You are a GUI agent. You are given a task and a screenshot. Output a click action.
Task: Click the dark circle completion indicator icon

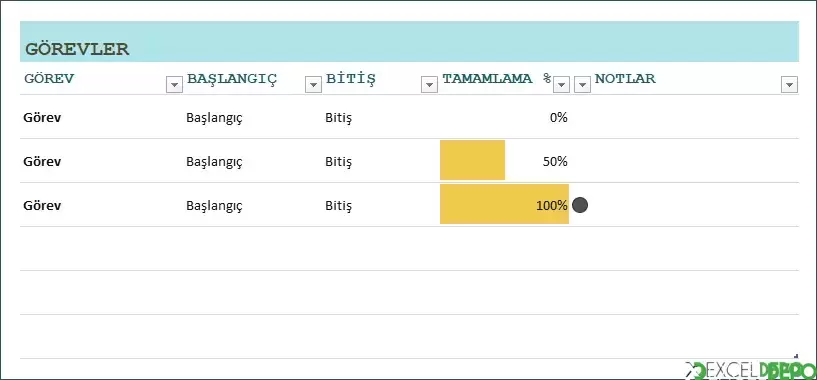(580, 205)
